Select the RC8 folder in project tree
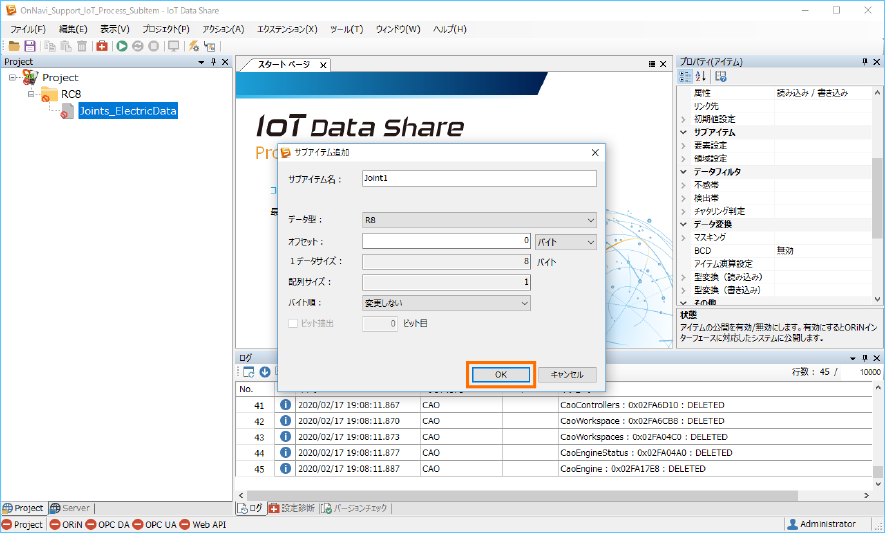885x533 pixels. point(70,94)
